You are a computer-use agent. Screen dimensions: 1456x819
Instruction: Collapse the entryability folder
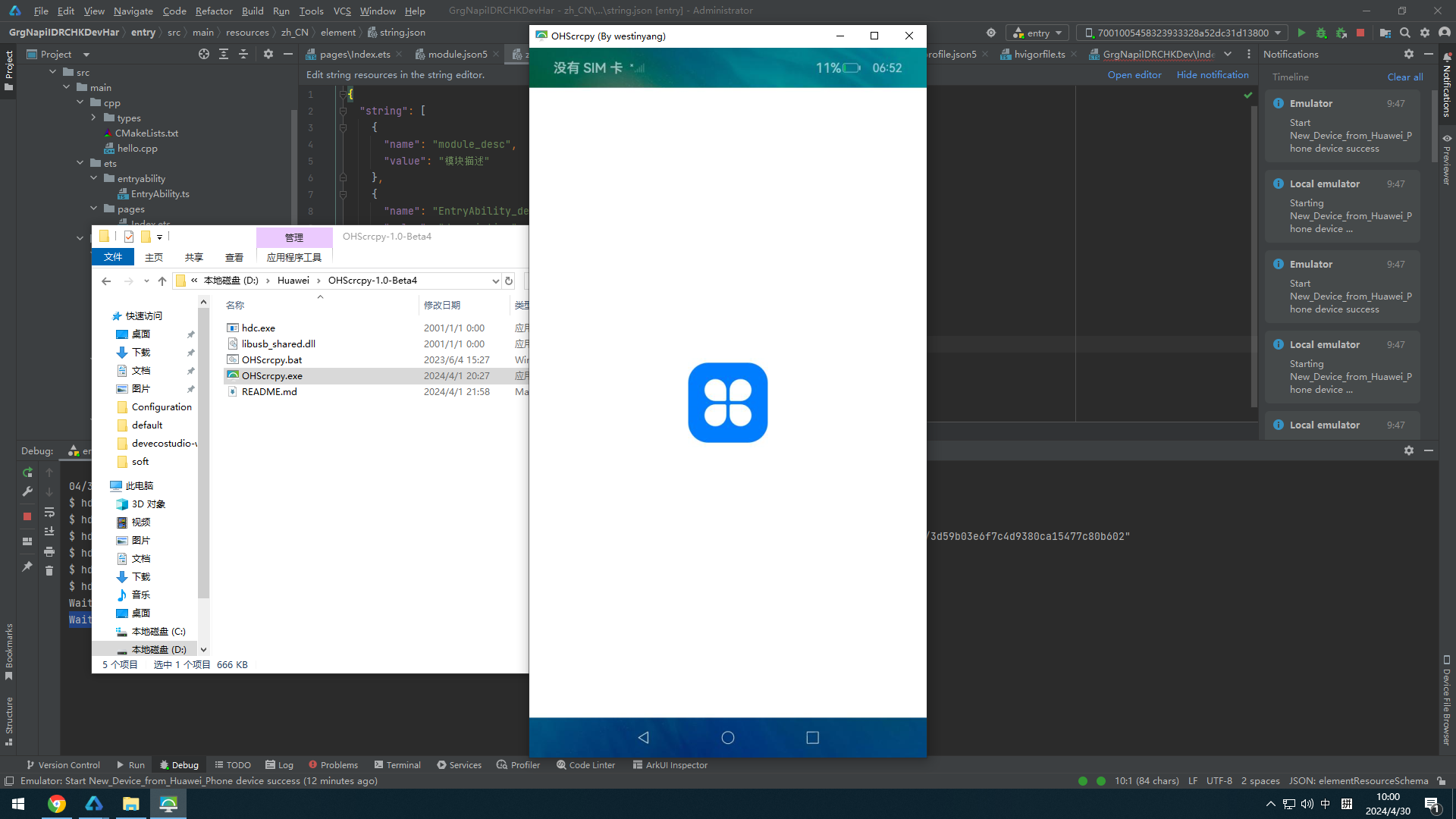94,178
